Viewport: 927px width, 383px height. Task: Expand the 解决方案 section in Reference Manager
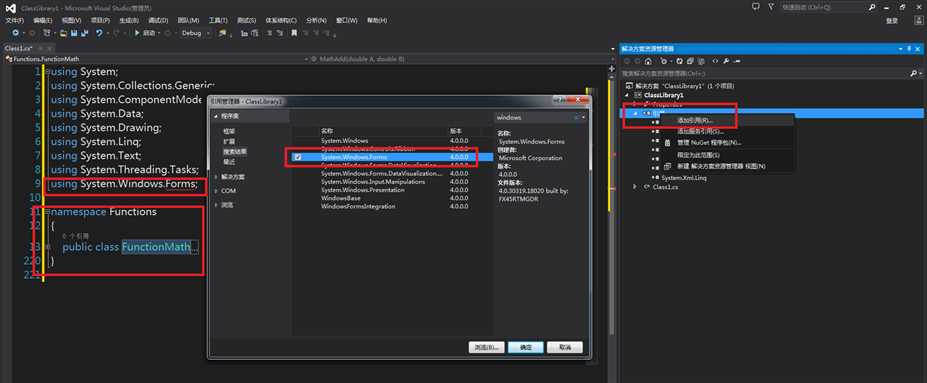[x=216, y=177]
